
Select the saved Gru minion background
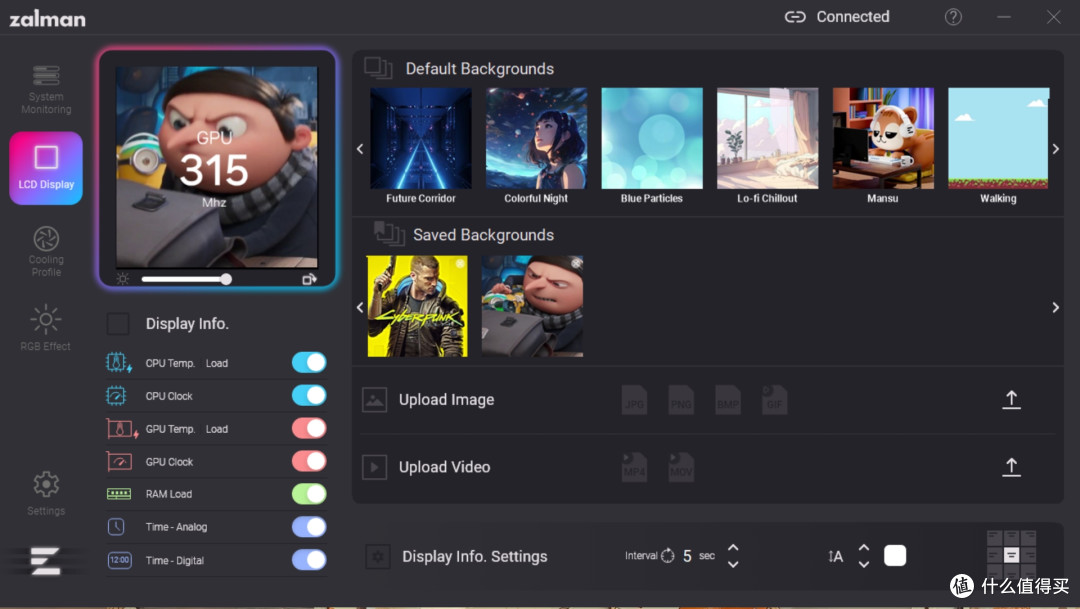532,307
